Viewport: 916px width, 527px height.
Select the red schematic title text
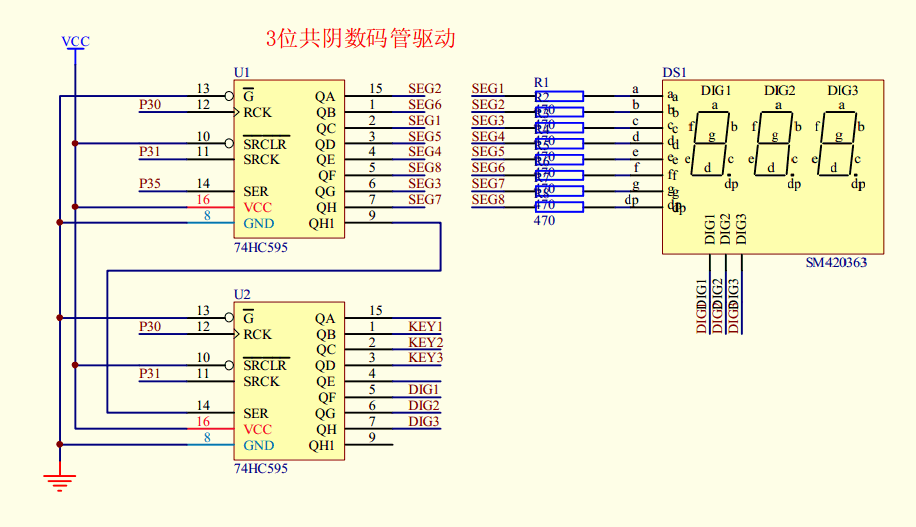(360, 39)
